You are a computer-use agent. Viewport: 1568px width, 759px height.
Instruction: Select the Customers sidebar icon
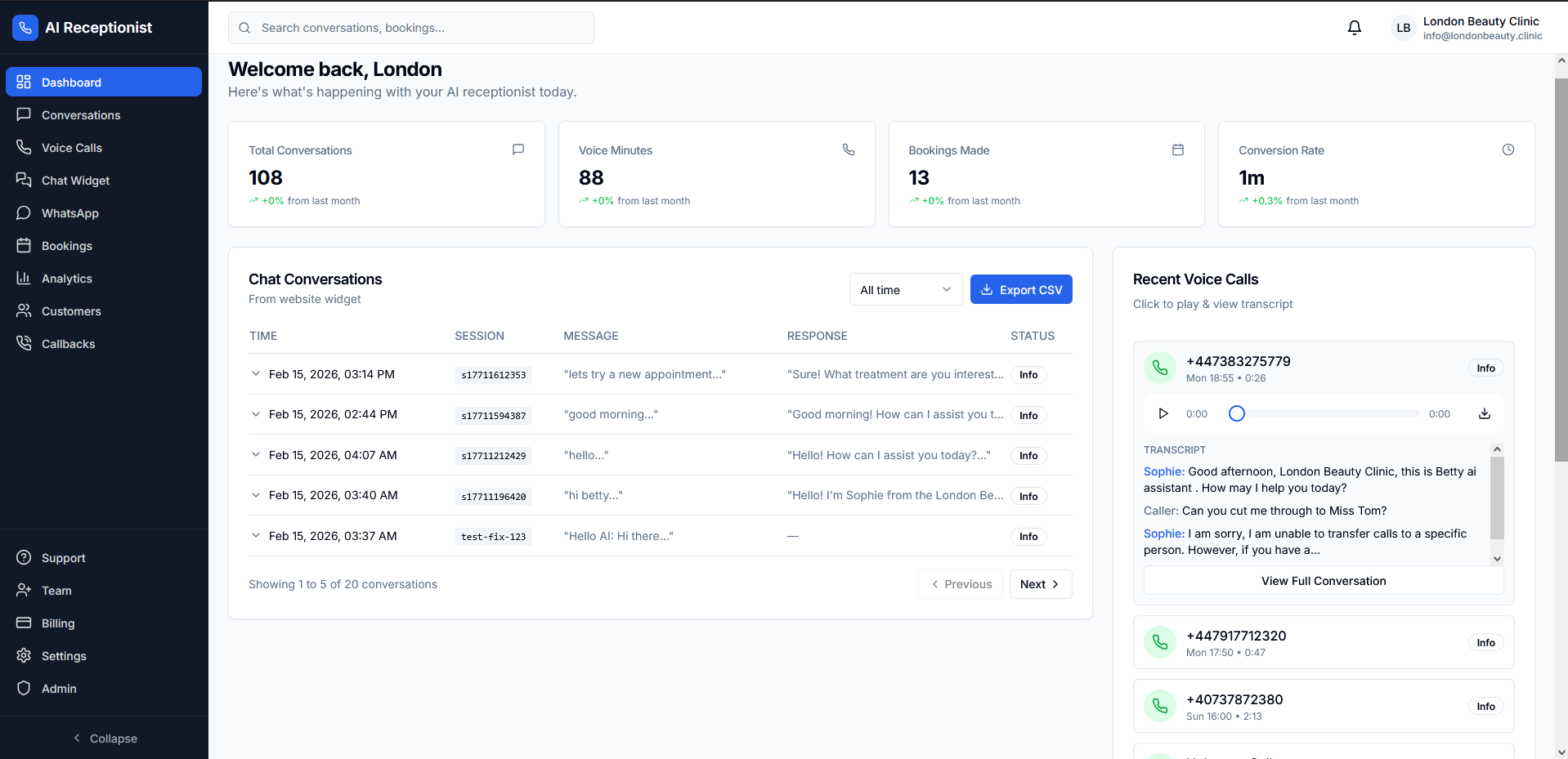click(25, 310)
